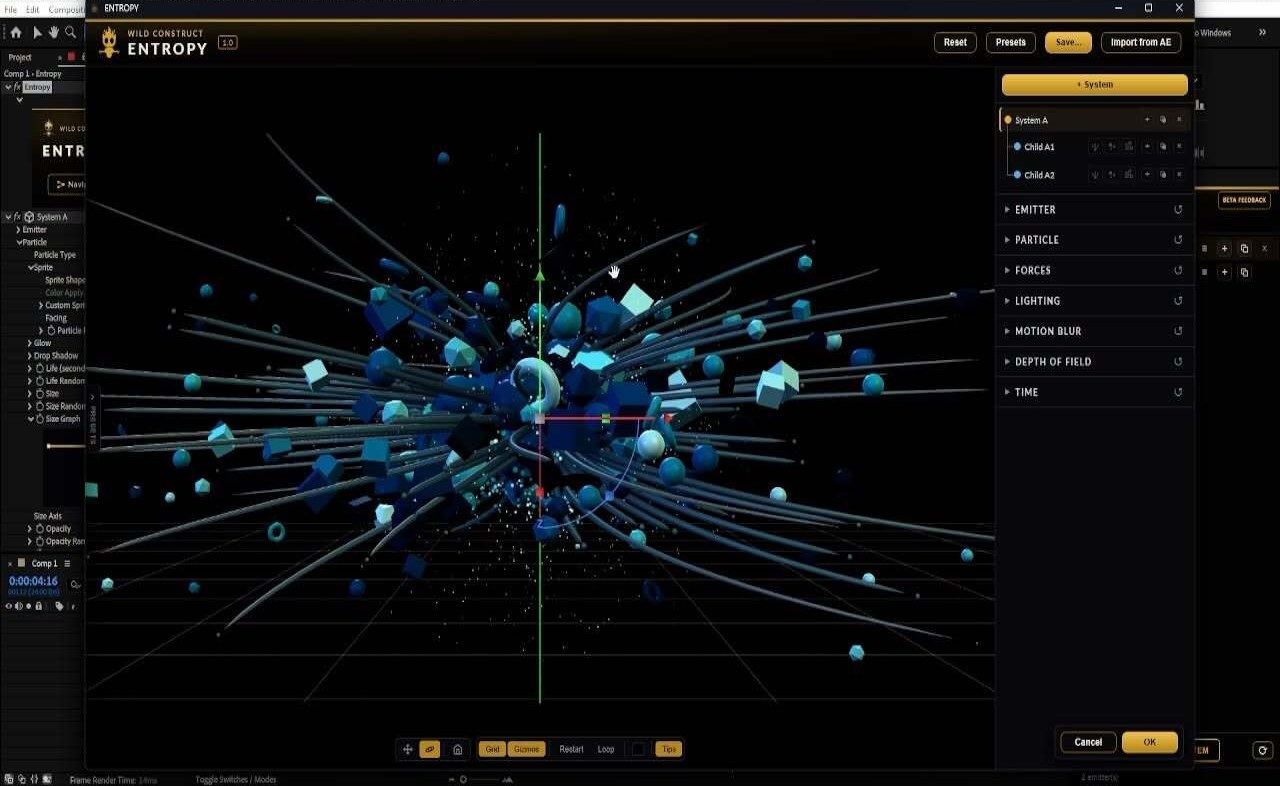
Task: Select the After Effects Home tool icon
Action: (x=17, y=33)
